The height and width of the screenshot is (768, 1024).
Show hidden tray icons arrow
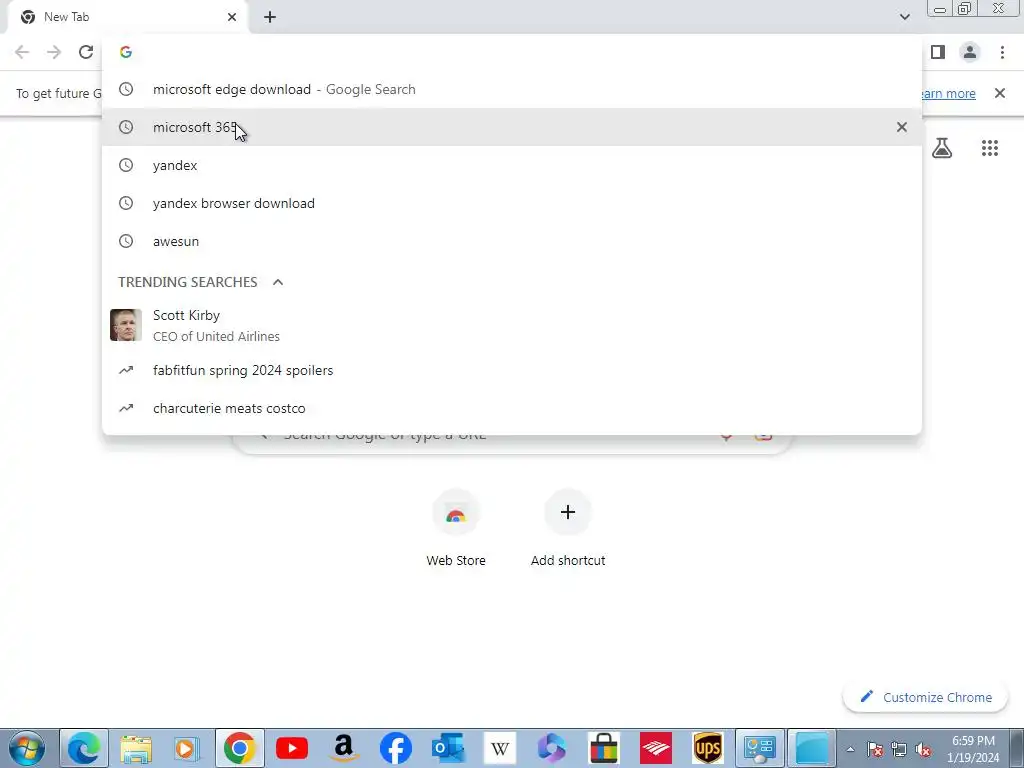[x=850, y=749]
